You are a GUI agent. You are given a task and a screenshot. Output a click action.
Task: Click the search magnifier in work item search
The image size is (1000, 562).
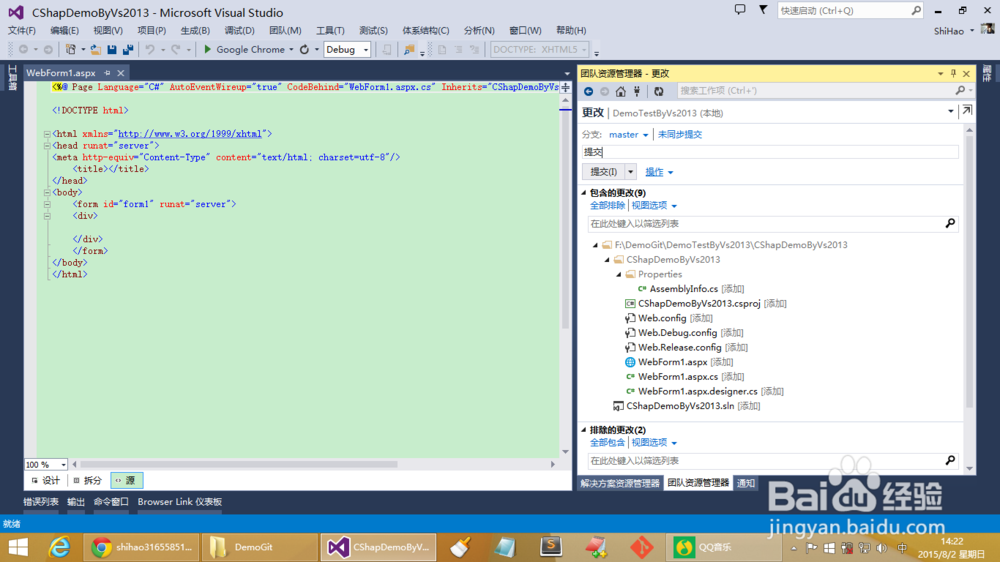coord(960,91)
